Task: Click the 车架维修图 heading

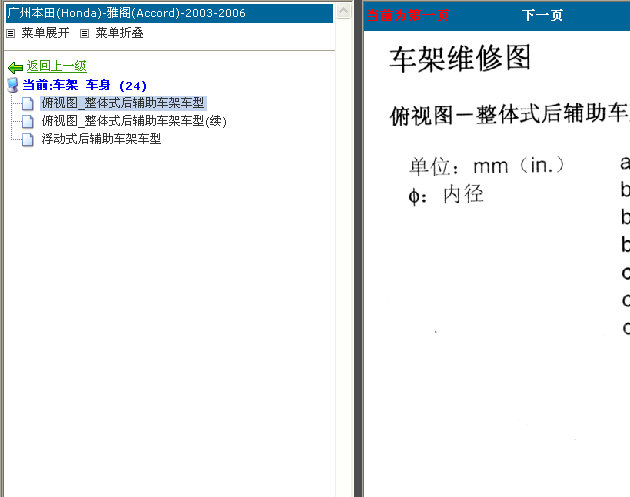Action: tap(460, 59)
